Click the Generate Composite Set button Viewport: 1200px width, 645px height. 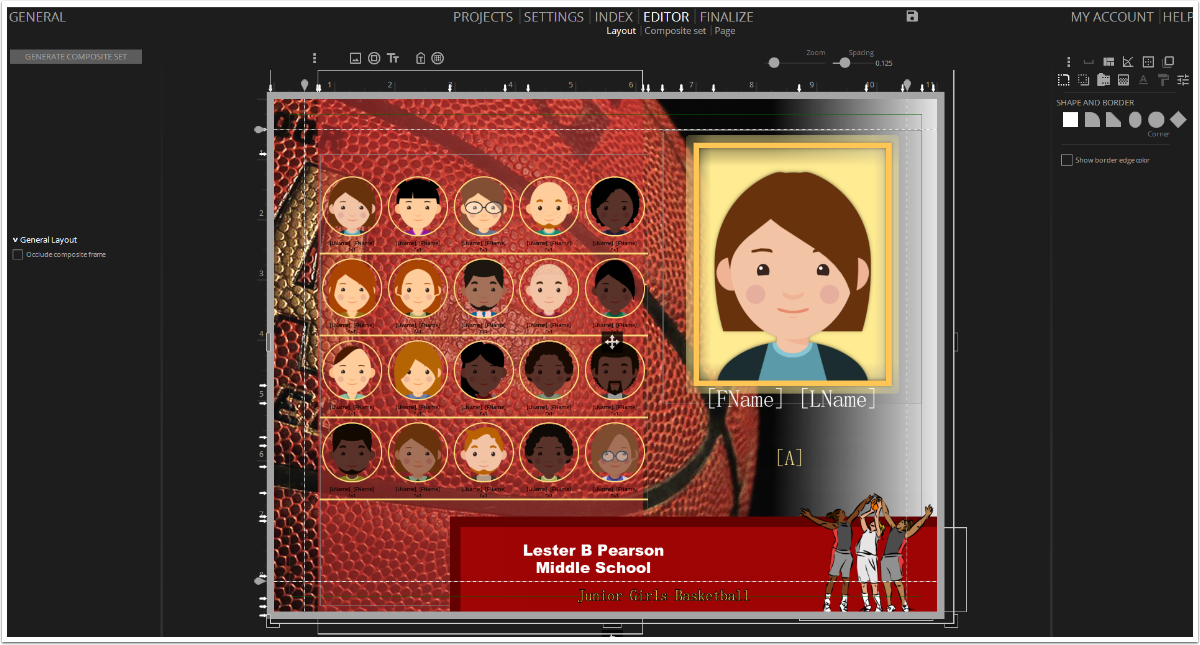click(x=76, y=57)
